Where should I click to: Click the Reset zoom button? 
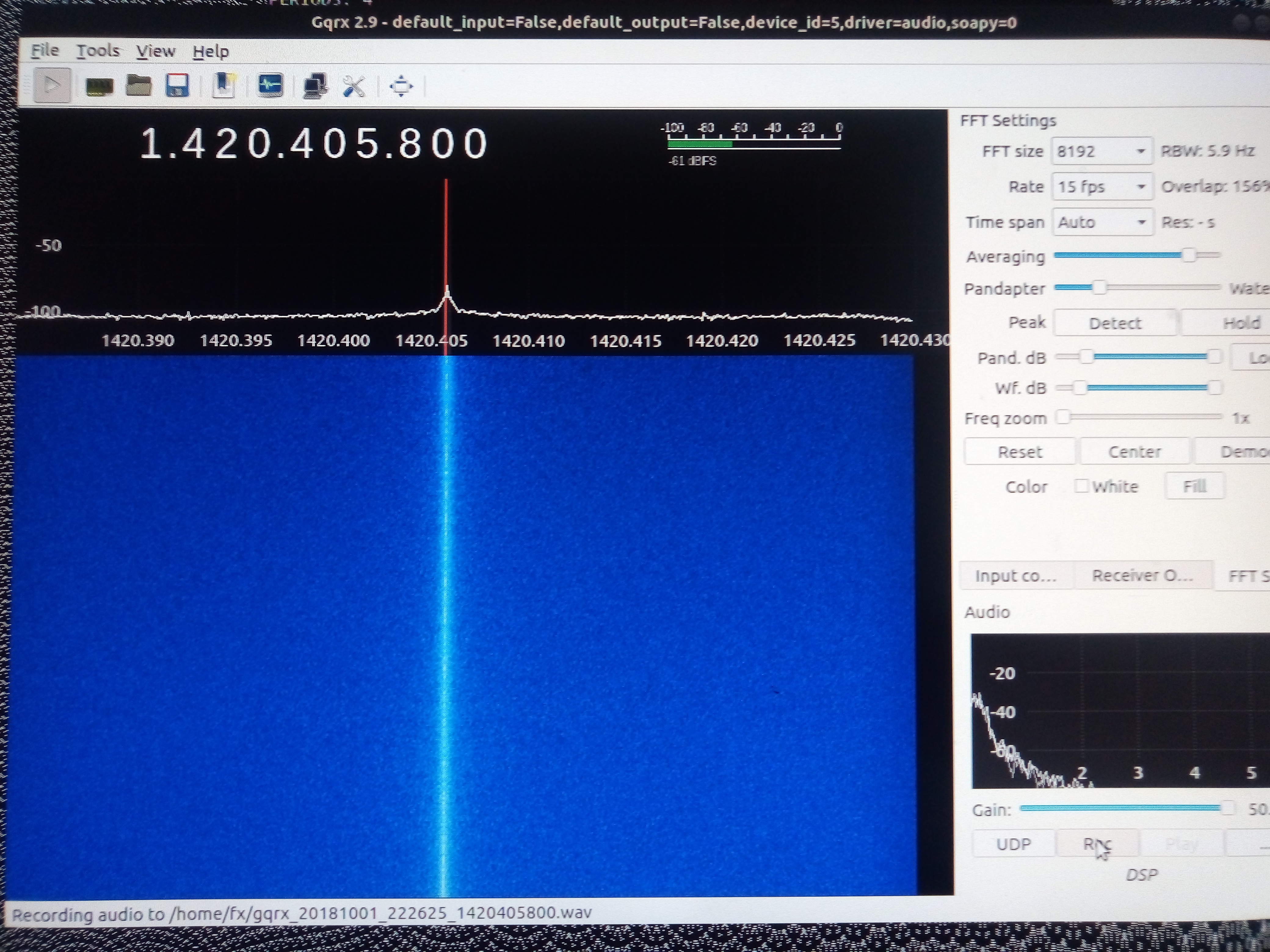(x=1019, y=452)
